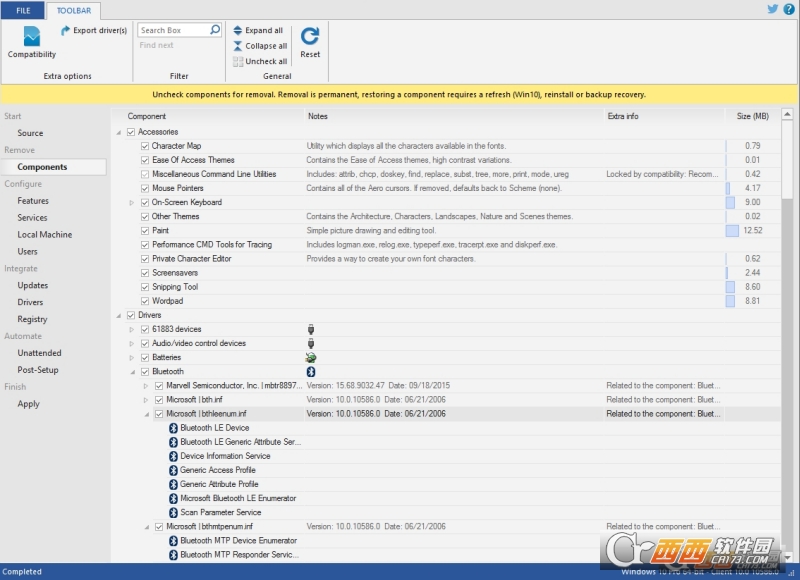Click the Batteries device icon
This screenshot has height=580, width=800.
tap(311, 358)
